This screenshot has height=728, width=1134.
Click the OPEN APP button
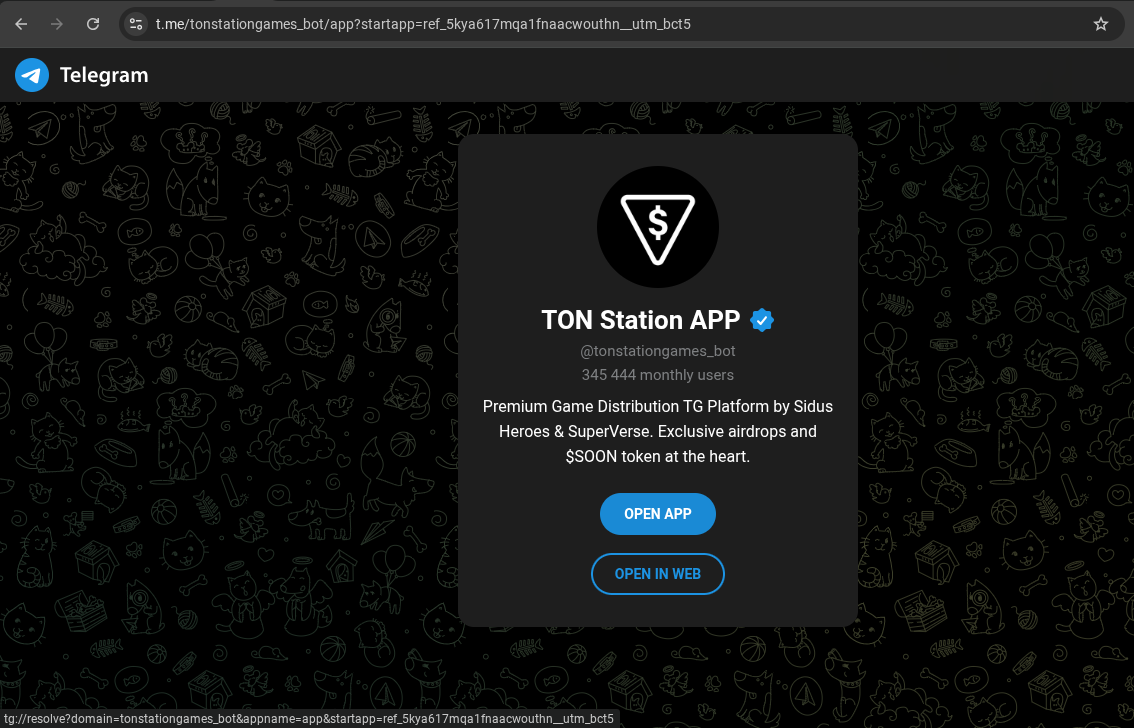(x=657, y=514)
